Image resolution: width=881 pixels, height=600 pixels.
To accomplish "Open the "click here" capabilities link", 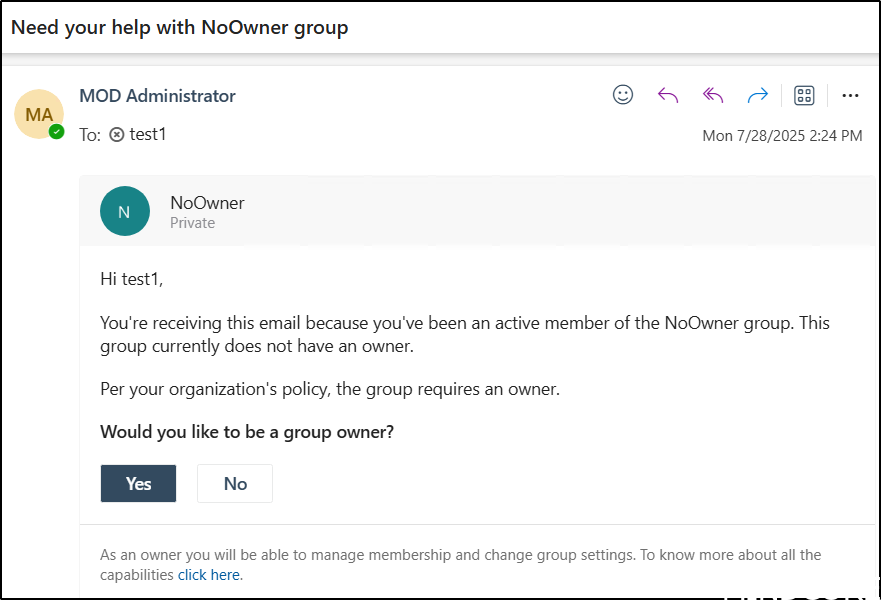I will 209,575.
